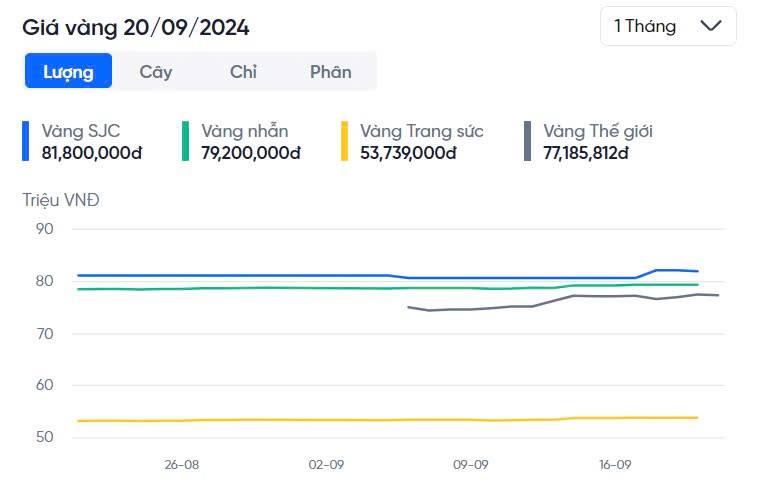Click the dropdown chevron arrow

[x=712, y=26]
